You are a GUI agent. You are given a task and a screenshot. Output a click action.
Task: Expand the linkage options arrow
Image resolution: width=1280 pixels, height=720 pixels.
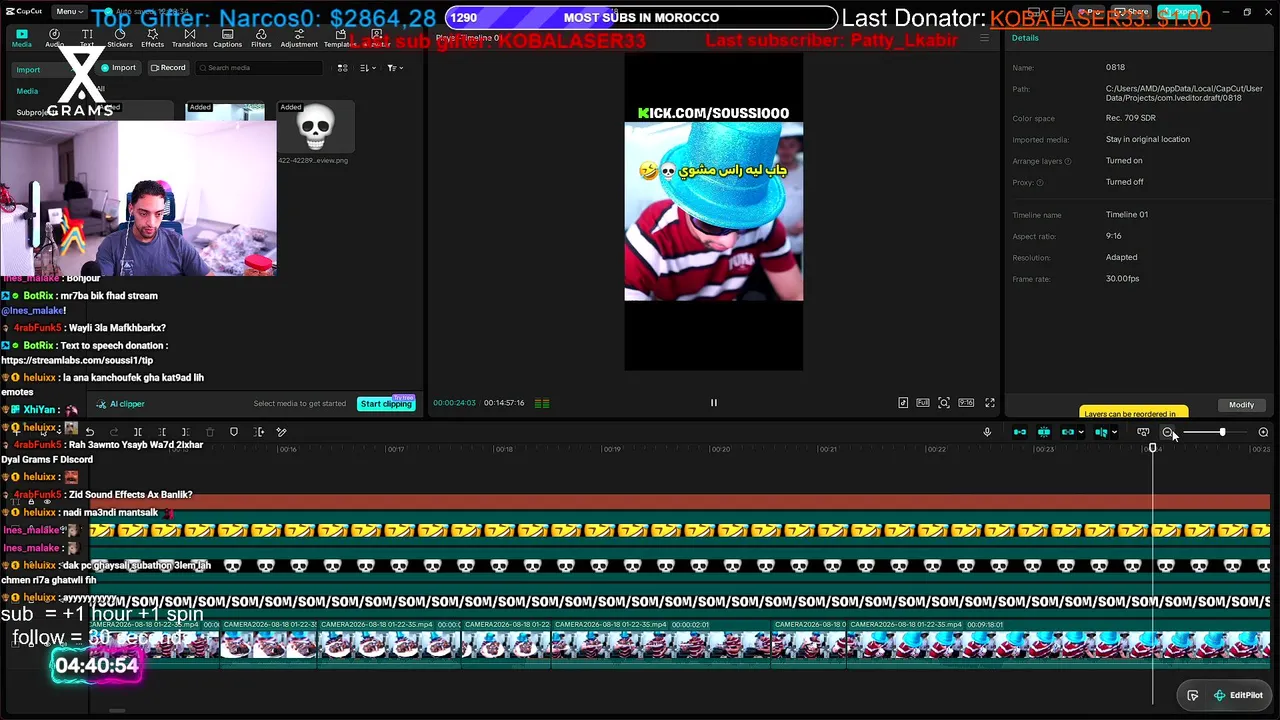point(1081,432)
